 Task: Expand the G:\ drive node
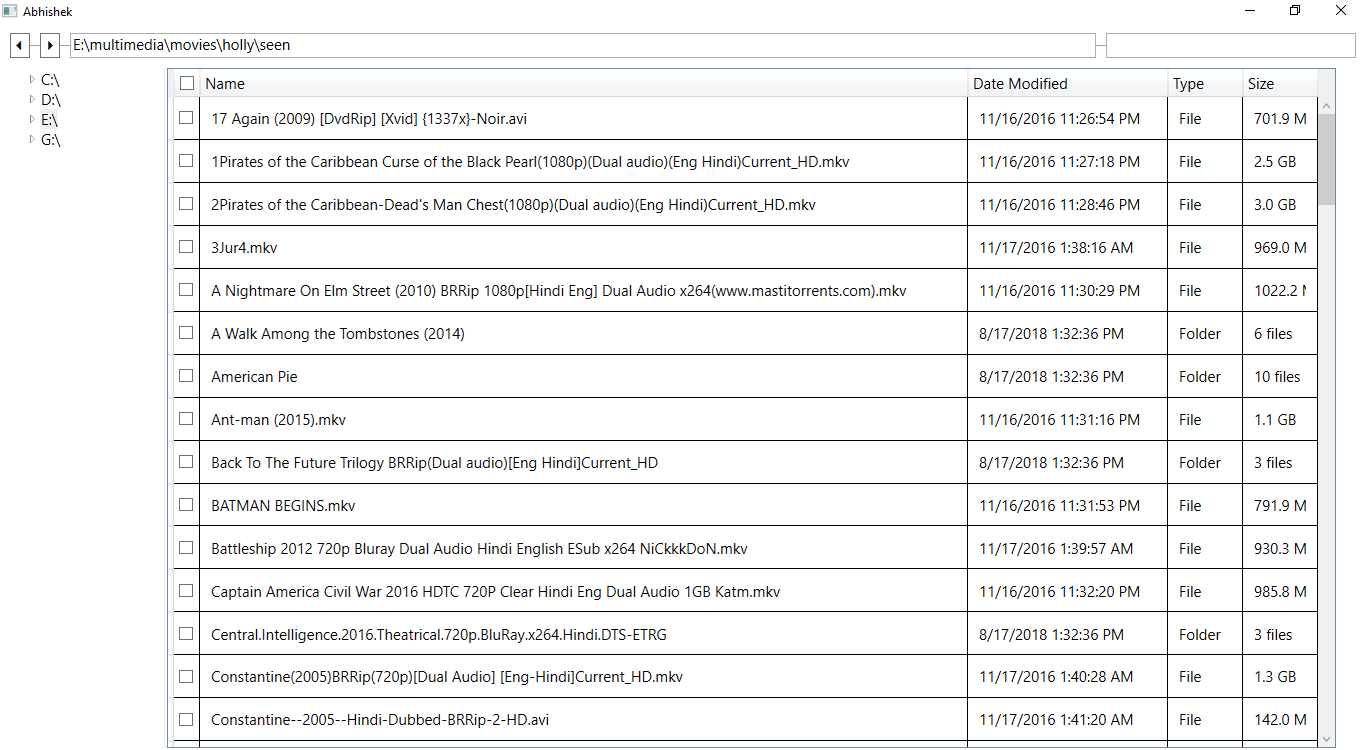[x=32, y=140]
